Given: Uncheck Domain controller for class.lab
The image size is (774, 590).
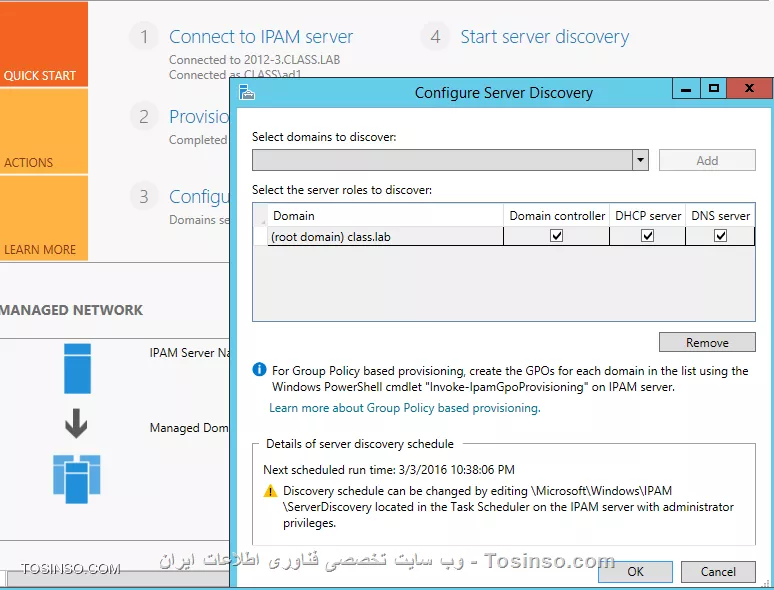Looking at the screenshot, I should point(557,236).
